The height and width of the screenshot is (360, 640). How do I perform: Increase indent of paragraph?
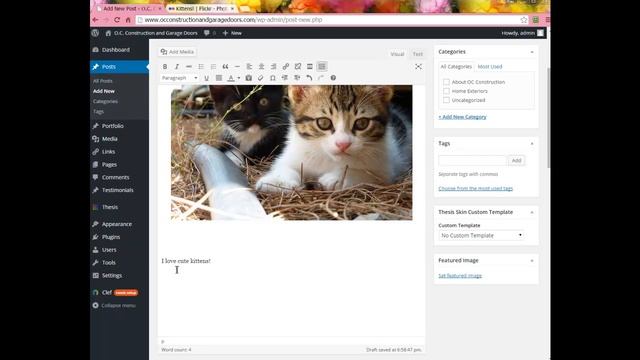click(297, 78)
